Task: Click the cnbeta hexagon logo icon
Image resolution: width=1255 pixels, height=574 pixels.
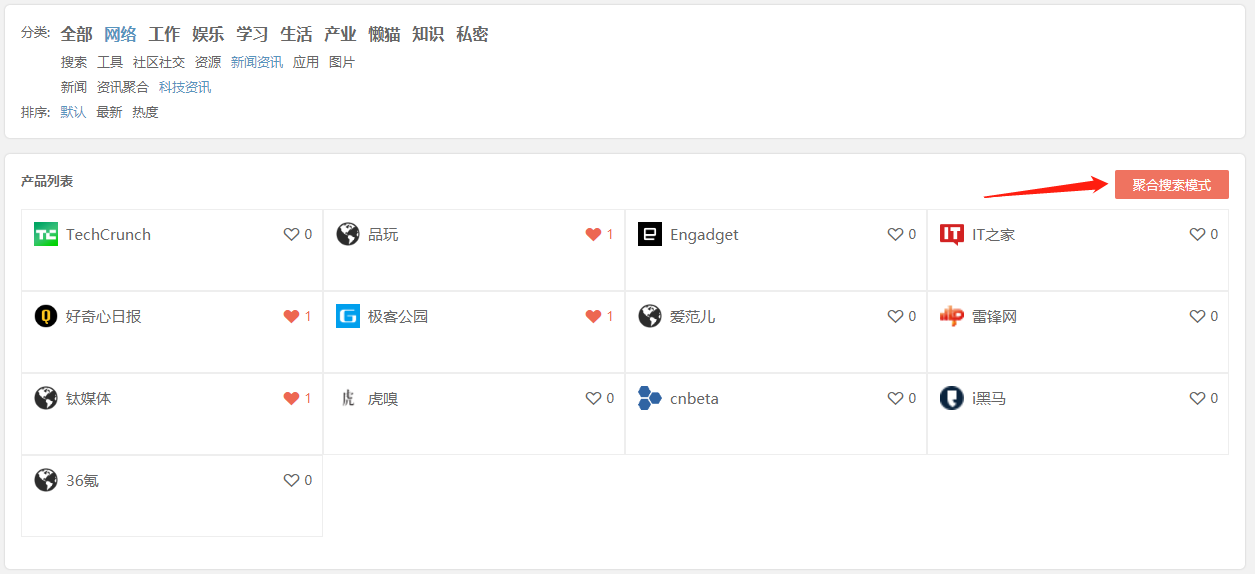Action: [x=650, y=399]
